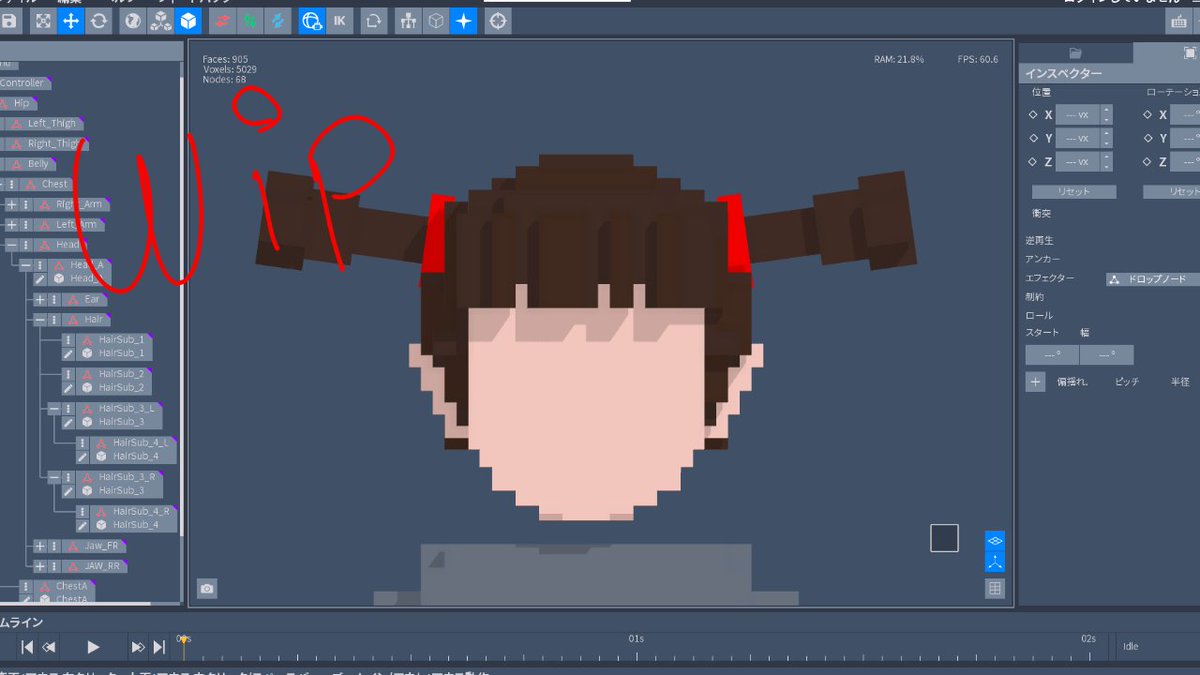Click the viewport camera screenshot icon

pos(207,589)
